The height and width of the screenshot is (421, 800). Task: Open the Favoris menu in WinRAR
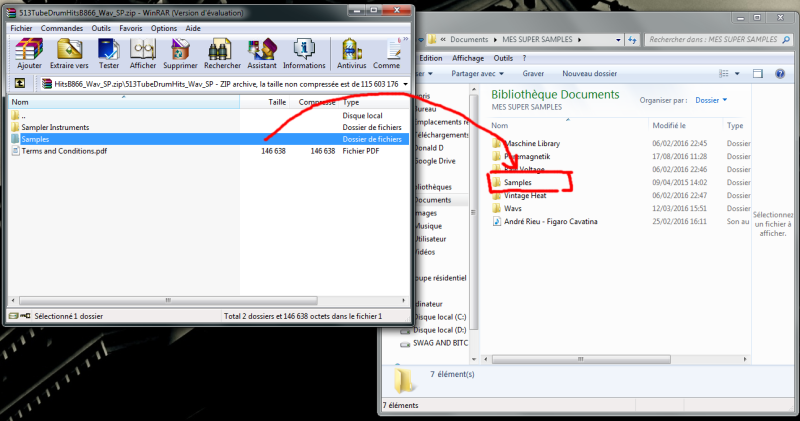[131, 28]
